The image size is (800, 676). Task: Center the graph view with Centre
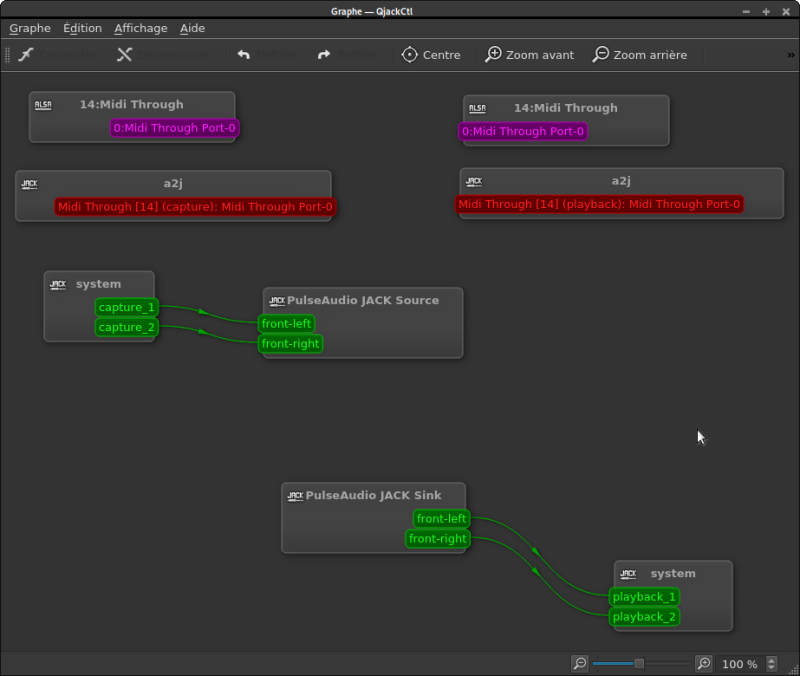click(x=431, y=55)
